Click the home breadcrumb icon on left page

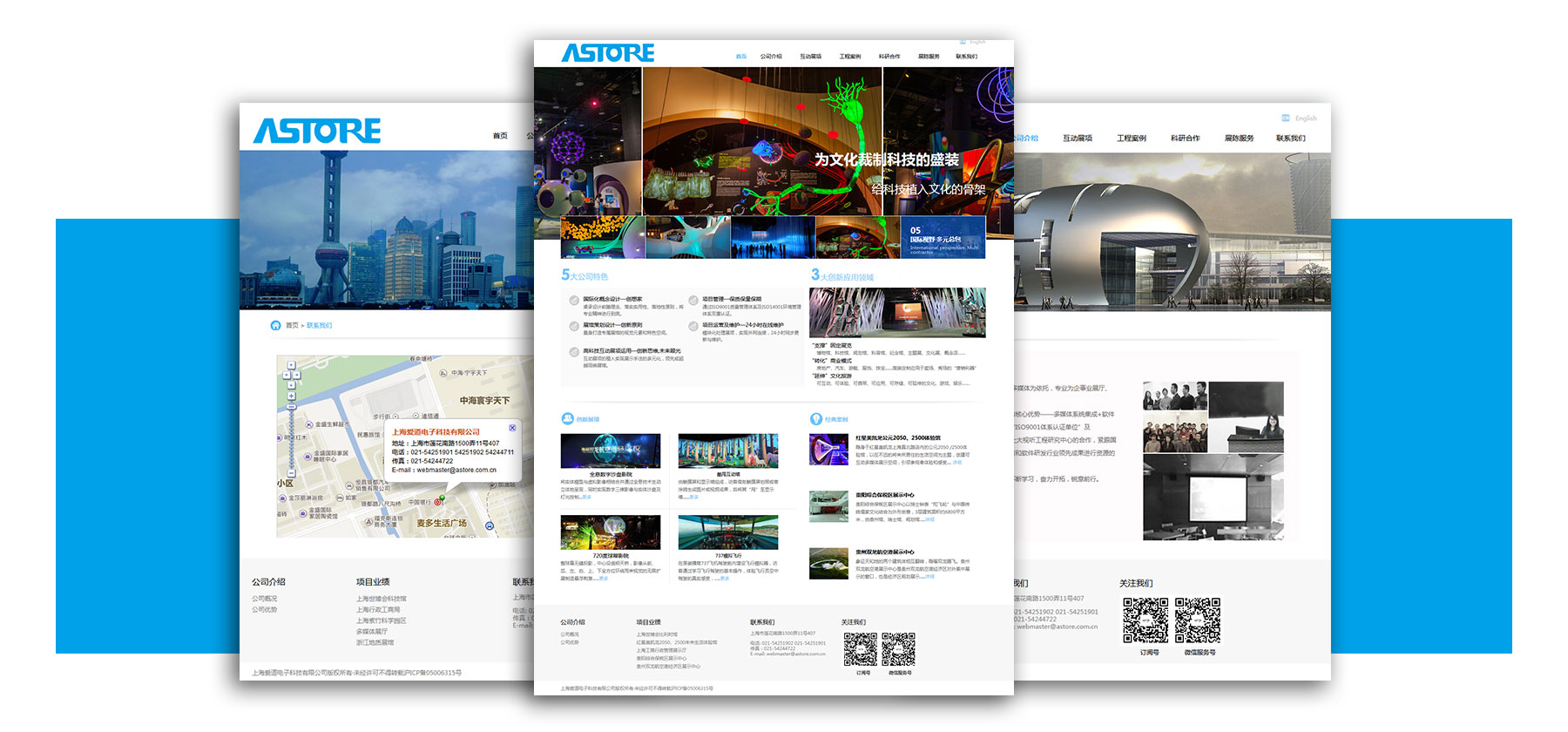pos(275,325)
